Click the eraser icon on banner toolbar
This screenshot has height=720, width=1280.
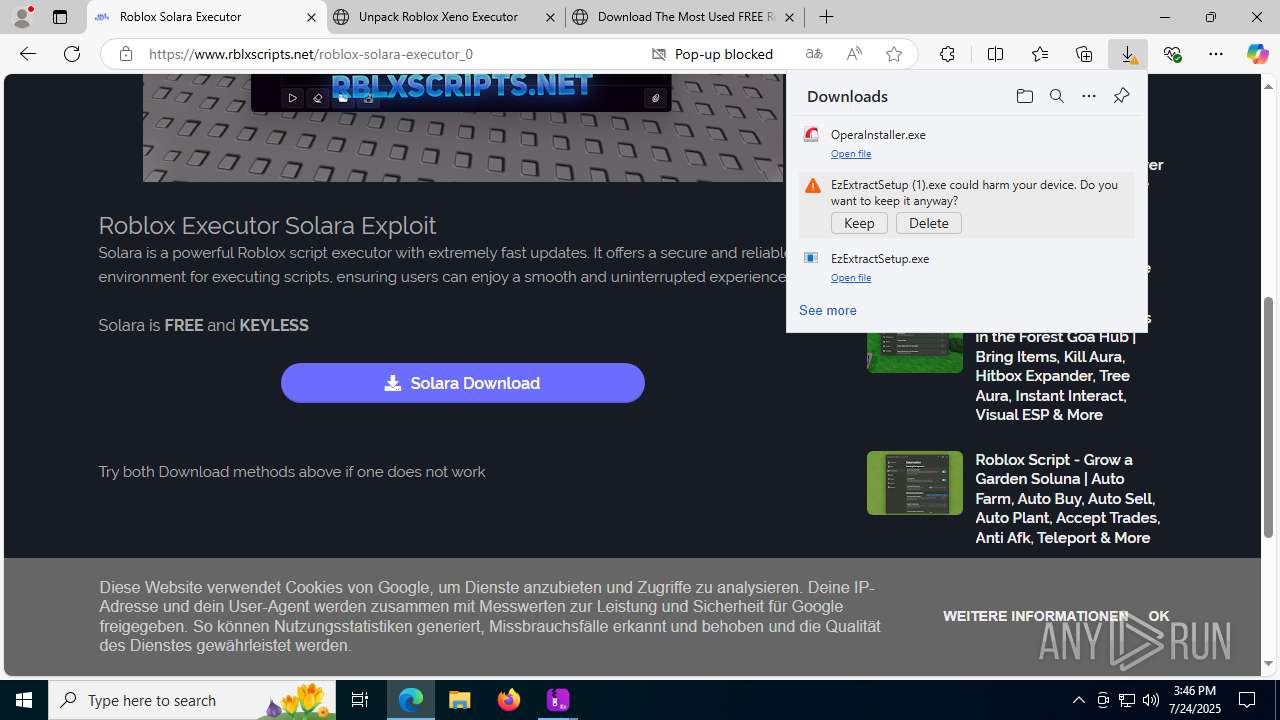pyautogui.click(x=318, y=98)
